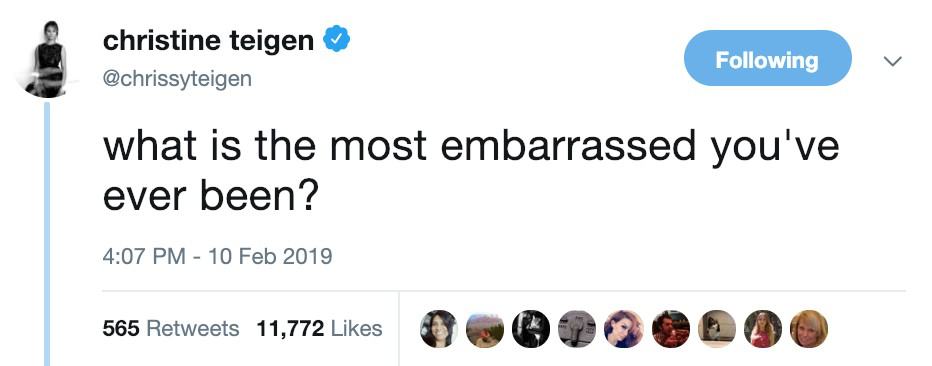
Task: Open the tweet author's profile picture
Action: coord(48,59)
